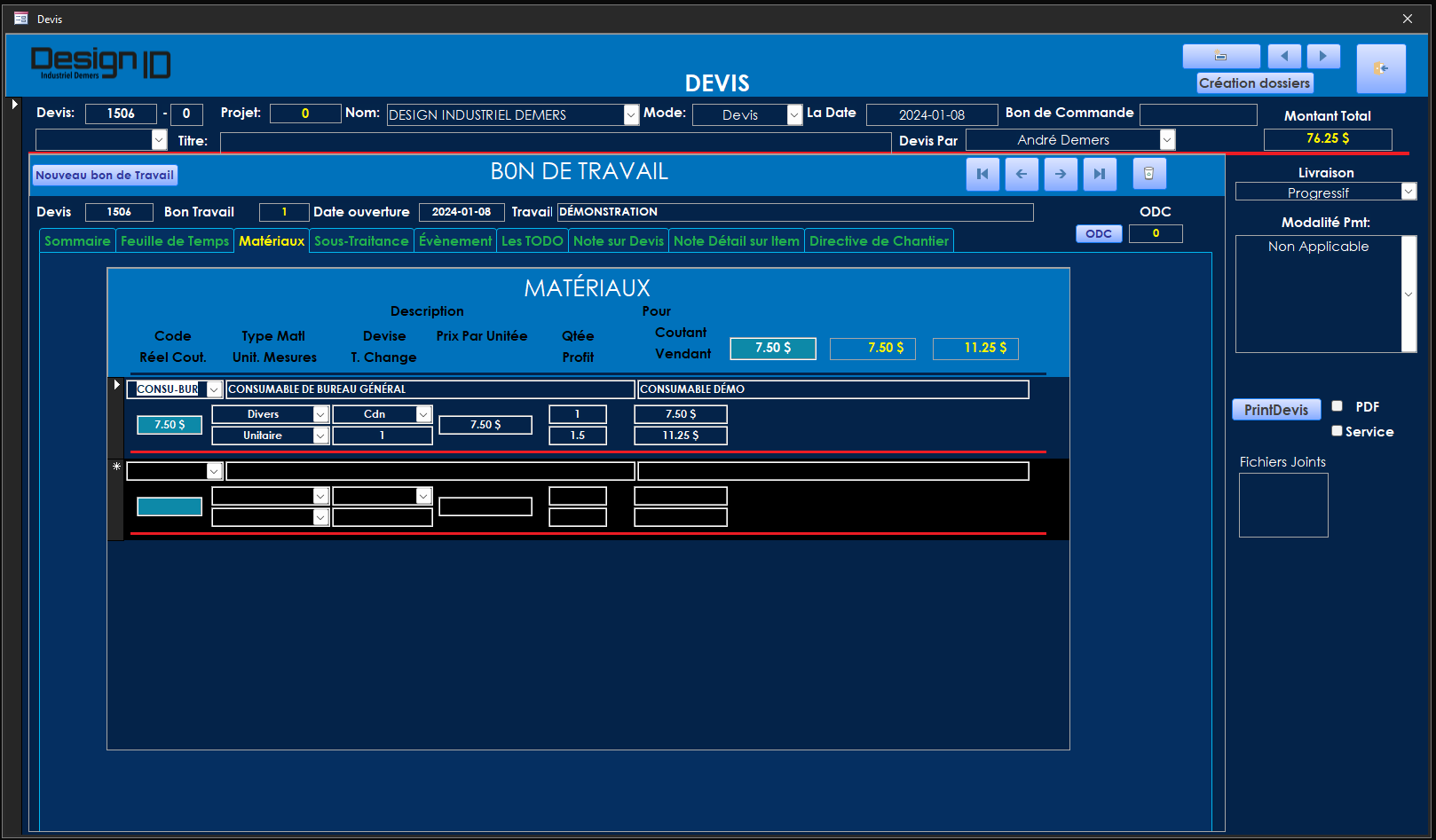Open the Devis Par André Demers dropdown
Viewport: 1436px width, 840px height.
[1167, 140]
